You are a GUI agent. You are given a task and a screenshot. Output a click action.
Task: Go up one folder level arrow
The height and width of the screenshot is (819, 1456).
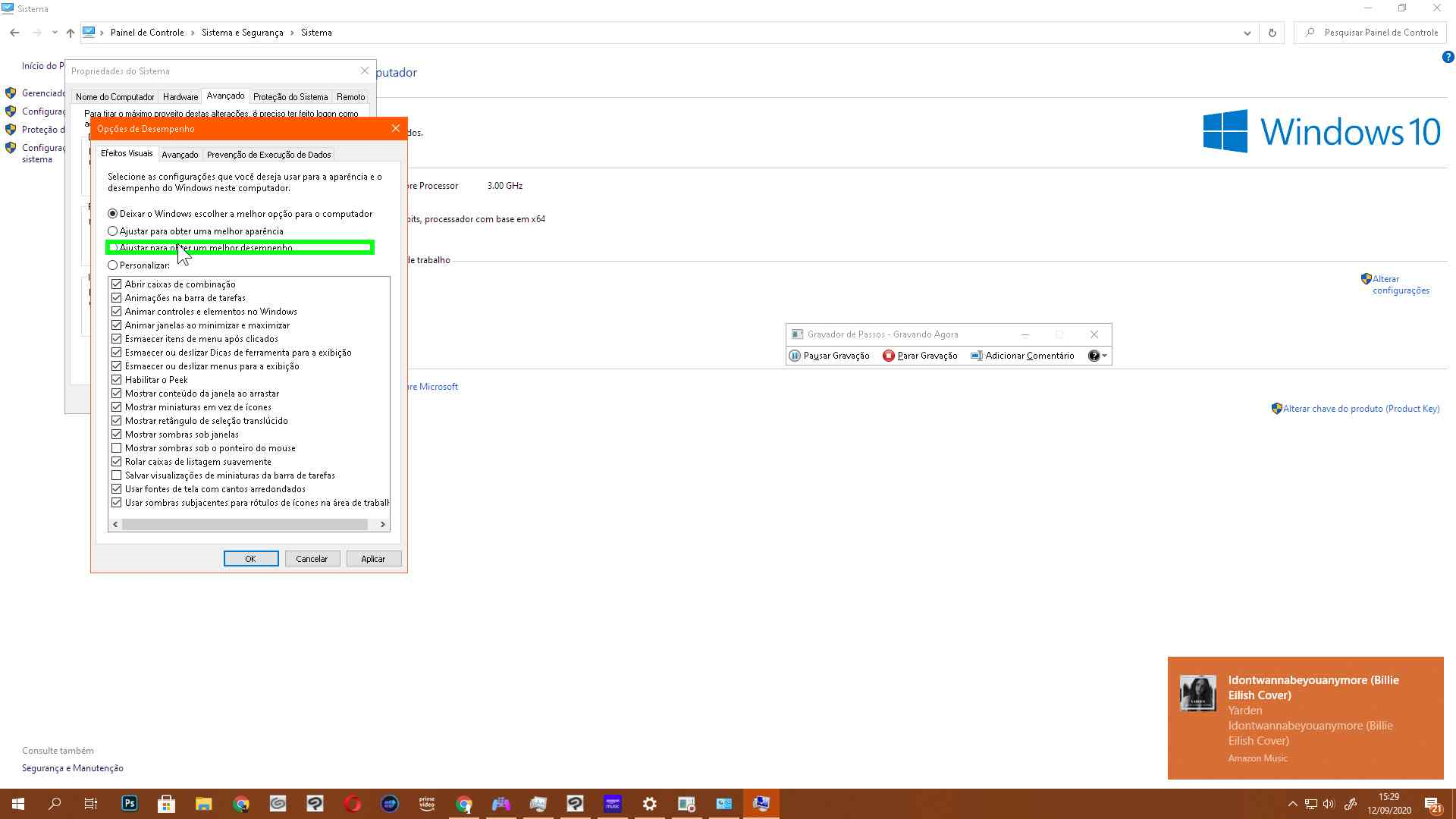[x=71, y=33]
